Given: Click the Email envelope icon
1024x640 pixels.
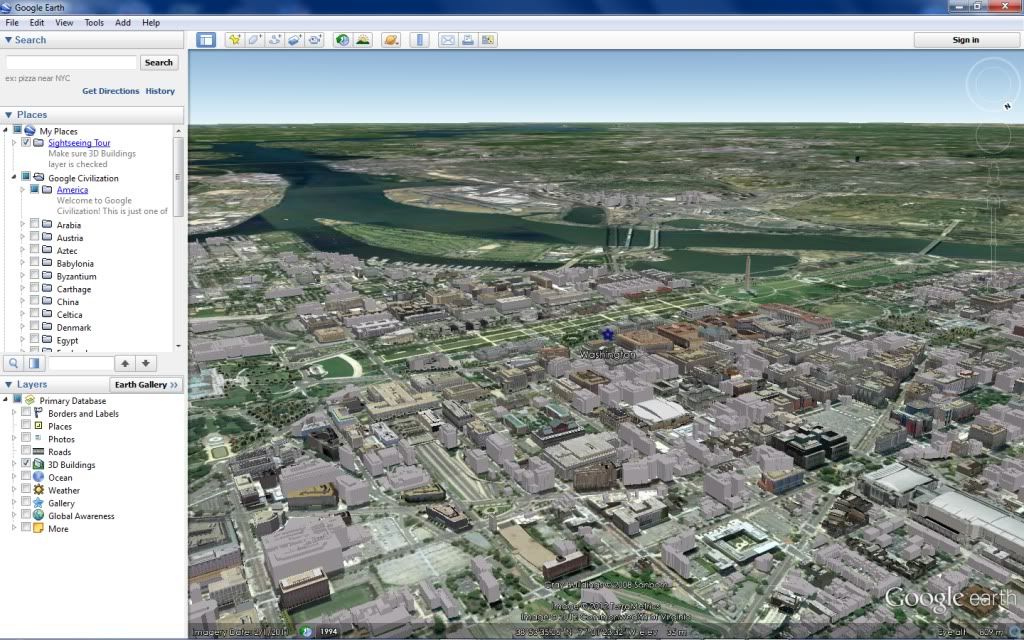Looking at the screenshot, I should (x=447, y=40).
